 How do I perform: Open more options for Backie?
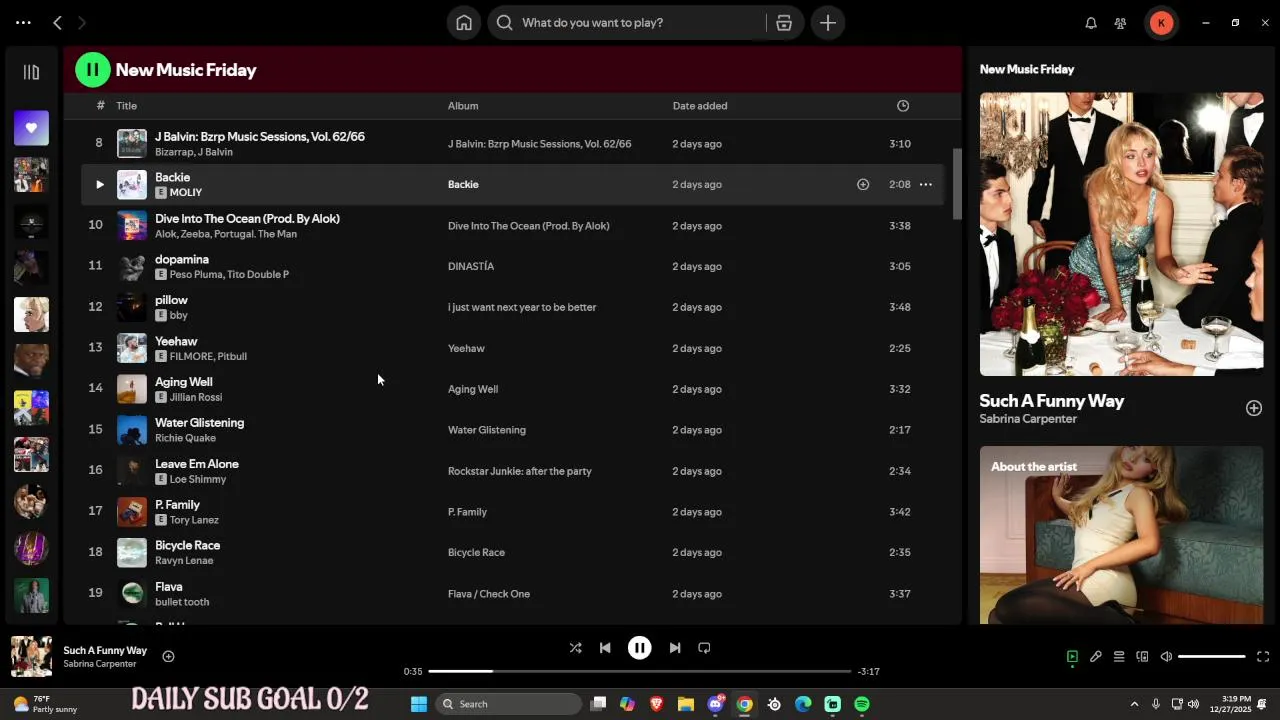click(926, 184)
